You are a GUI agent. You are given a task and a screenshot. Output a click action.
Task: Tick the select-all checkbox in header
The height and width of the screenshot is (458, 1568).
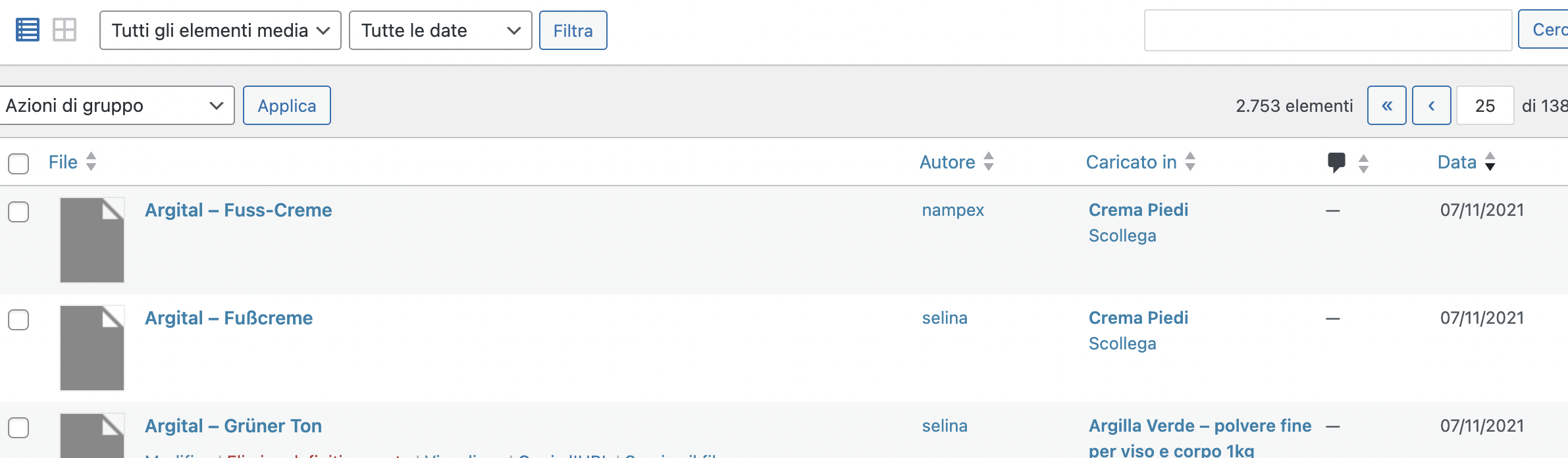click(x=18, y=163)
